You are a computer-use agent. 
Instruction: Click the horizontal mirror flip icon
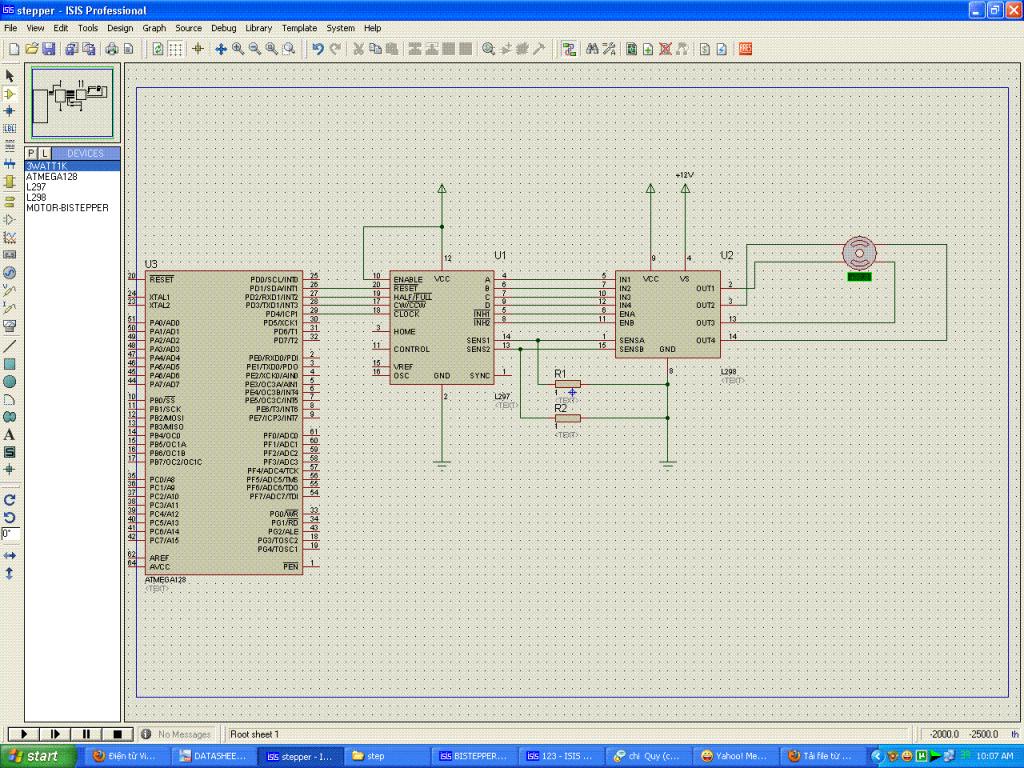pyautogui.click(x=10, y=555)
